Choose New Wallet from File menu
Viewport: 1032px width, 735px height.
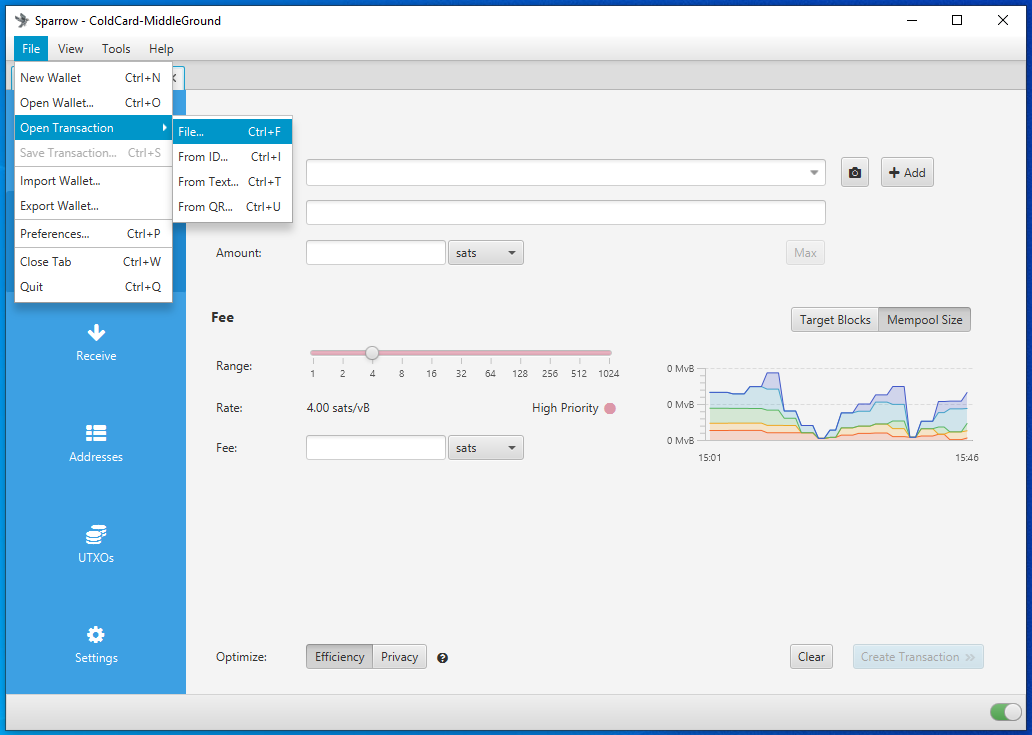tap(93, 78)
